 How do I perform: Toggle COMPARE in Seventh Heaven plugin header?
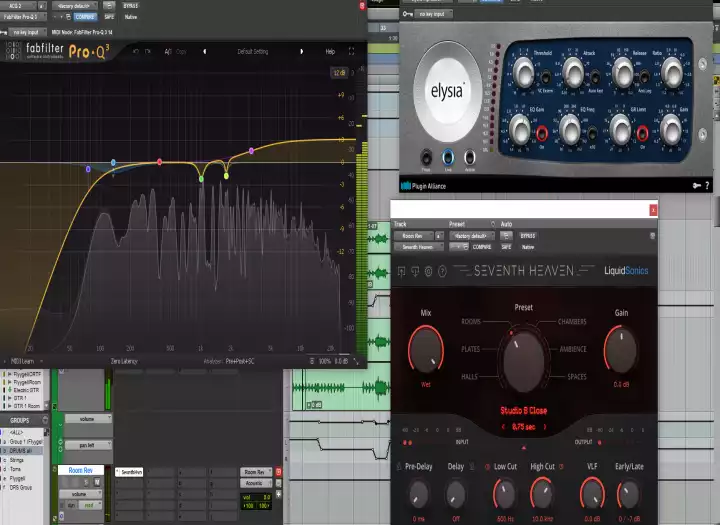[482, 247]
